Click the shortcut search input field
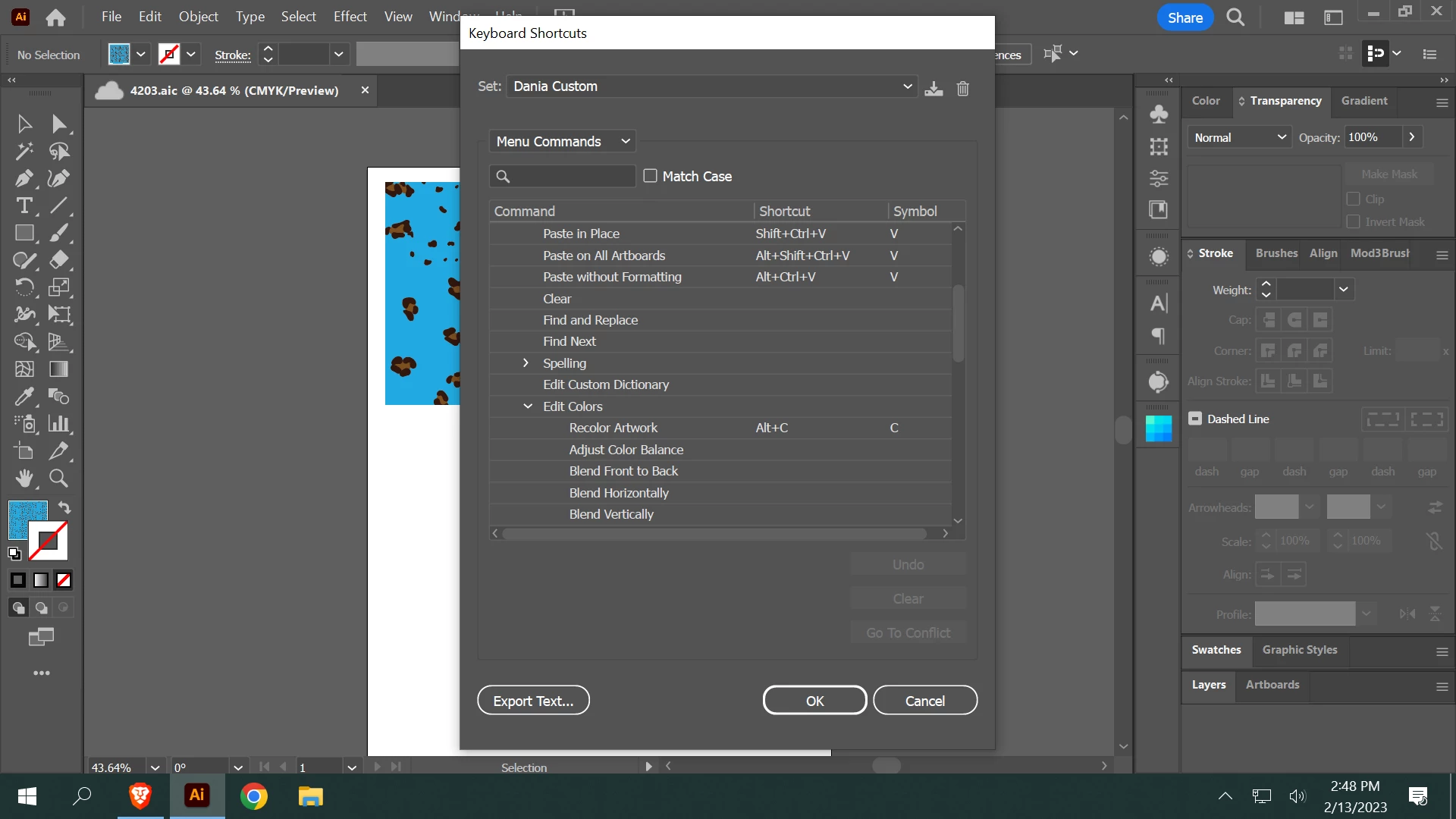Screen dimensions: 1456x819 pos(570,177)
